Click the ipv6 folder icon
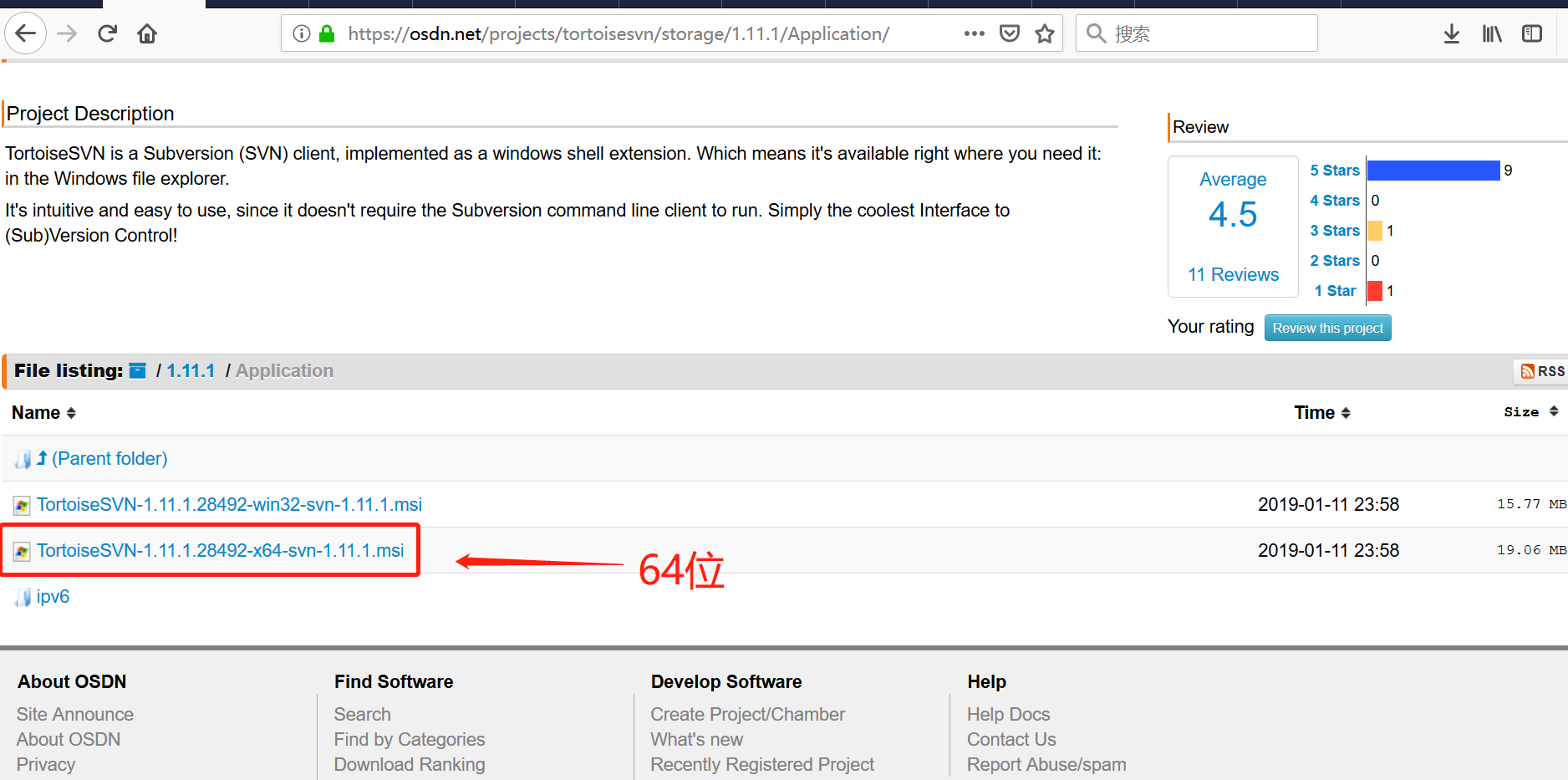This screenshot has height=780, width=1568. (x=23, y=597)
